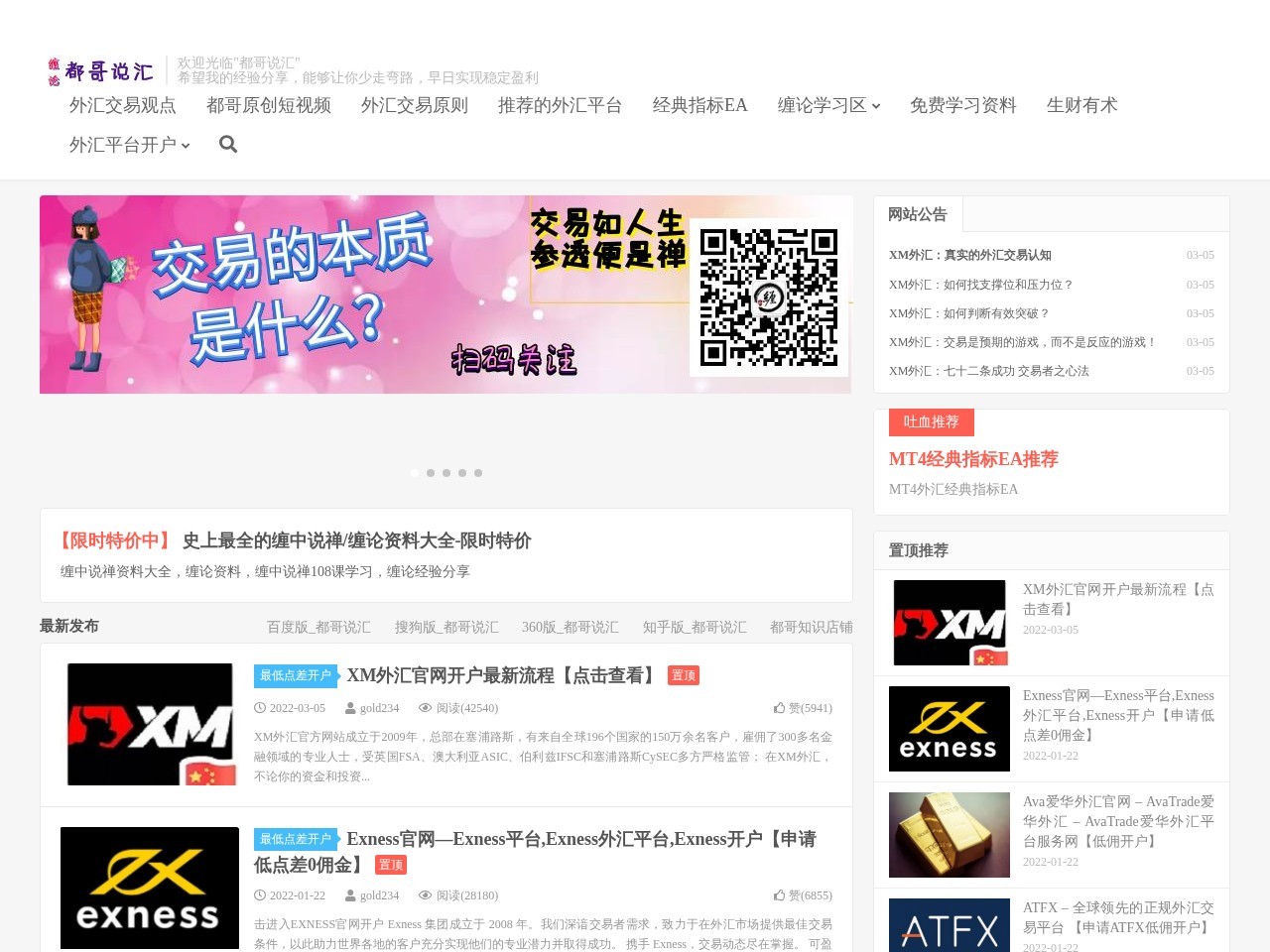Open notice XM外汇：如何判断有效突破？
This screenshot has width=1270, height=952.
969,313
